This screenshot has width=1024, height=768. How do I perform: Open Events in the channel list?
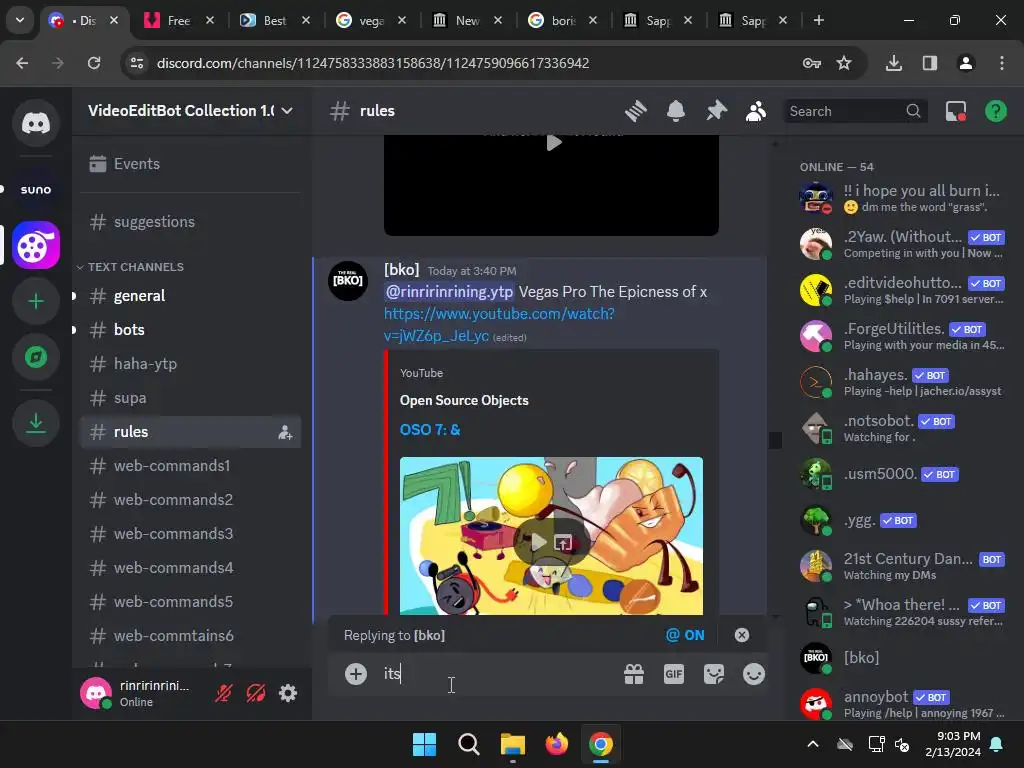(x=190, y=164)
